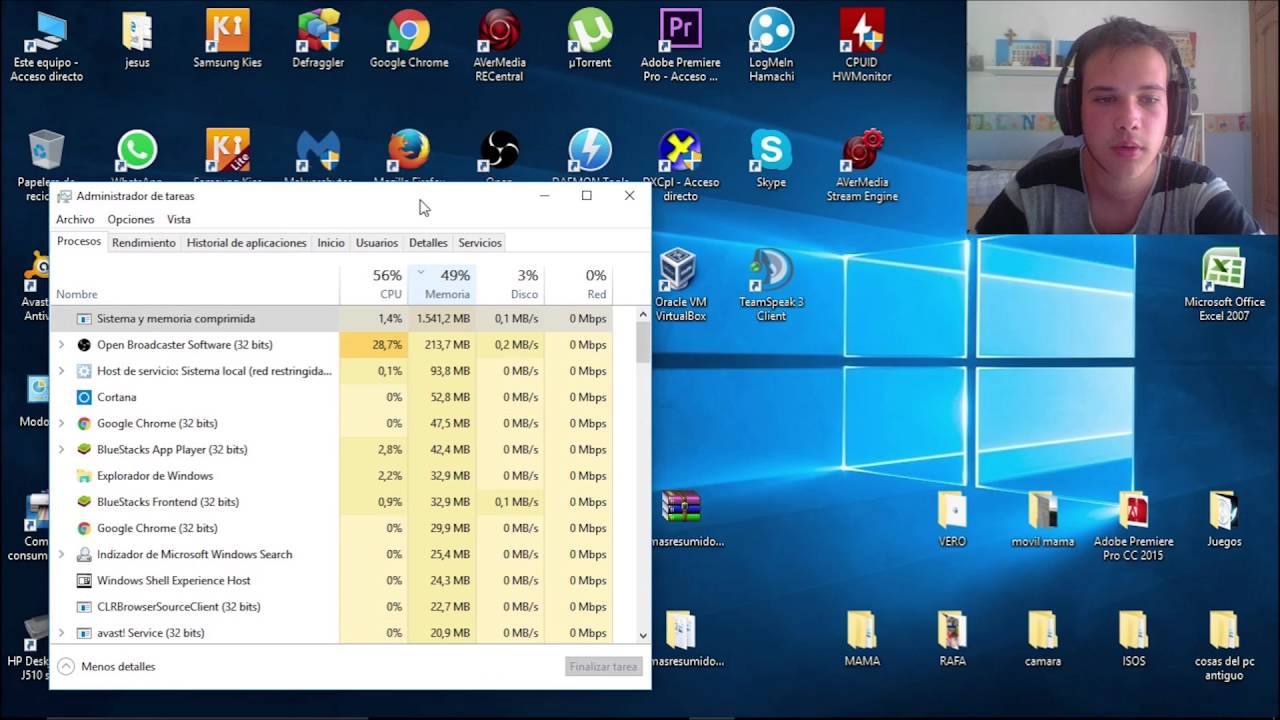This screenshot has width=1280, height=720.
Task: Launch CPUID HWMonitor shortcut
Action: [862, 46]
